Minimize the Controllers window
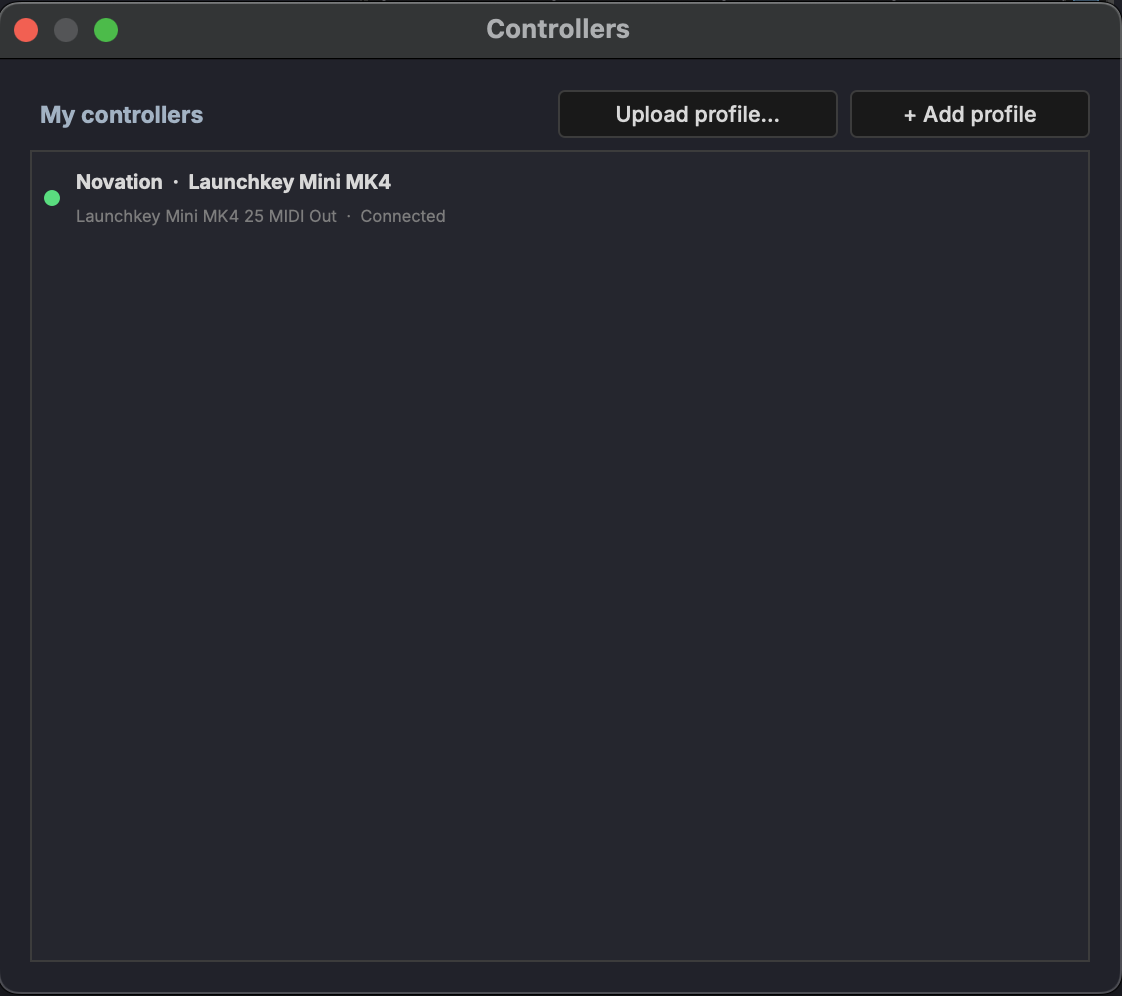 65,29
